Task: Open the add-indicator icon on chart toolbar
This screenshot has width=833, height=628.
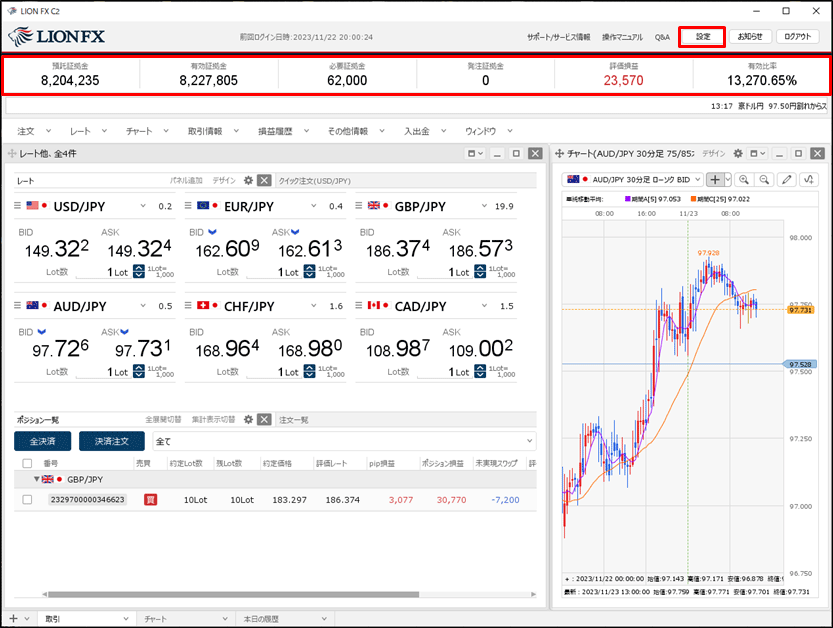Action: pyautogui.click(x=810, y=180)
